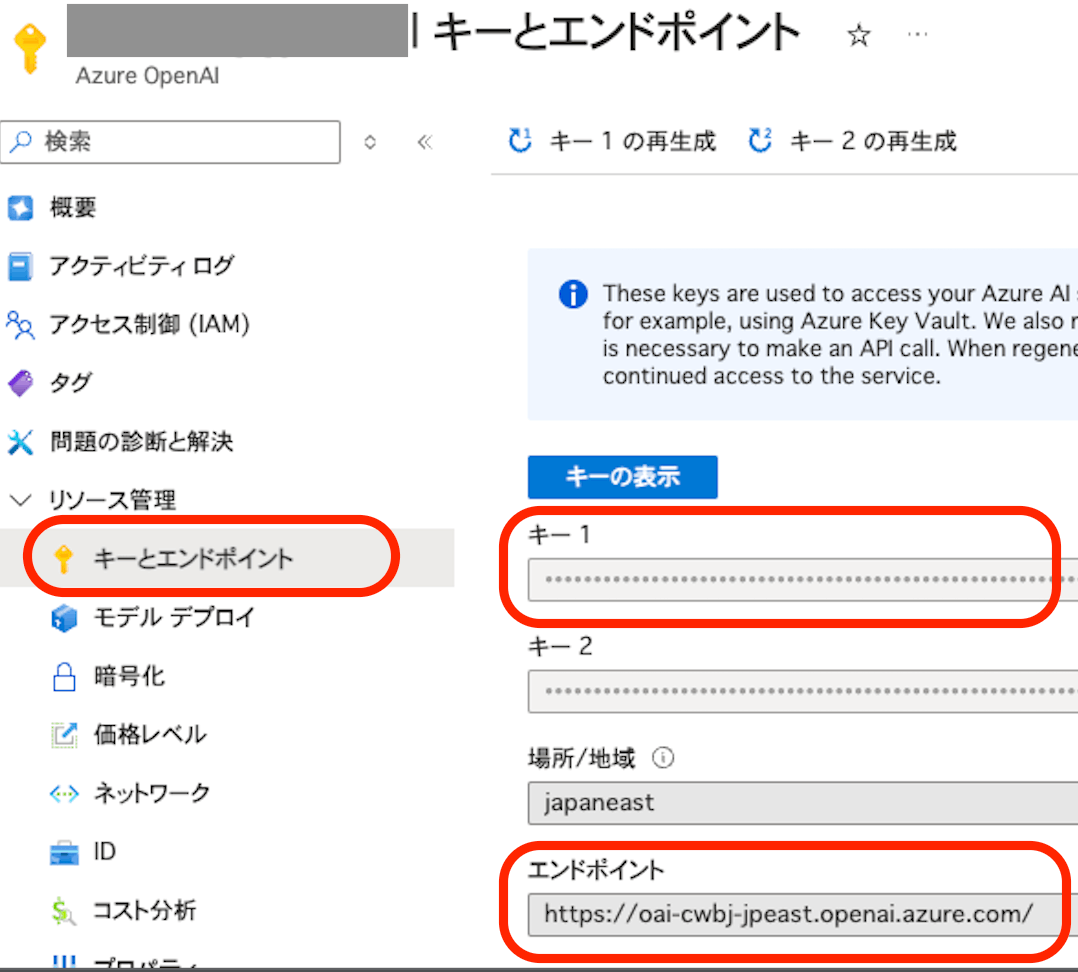
Task: Select the リソース管理 group heading
Action: tap(113, 500)
